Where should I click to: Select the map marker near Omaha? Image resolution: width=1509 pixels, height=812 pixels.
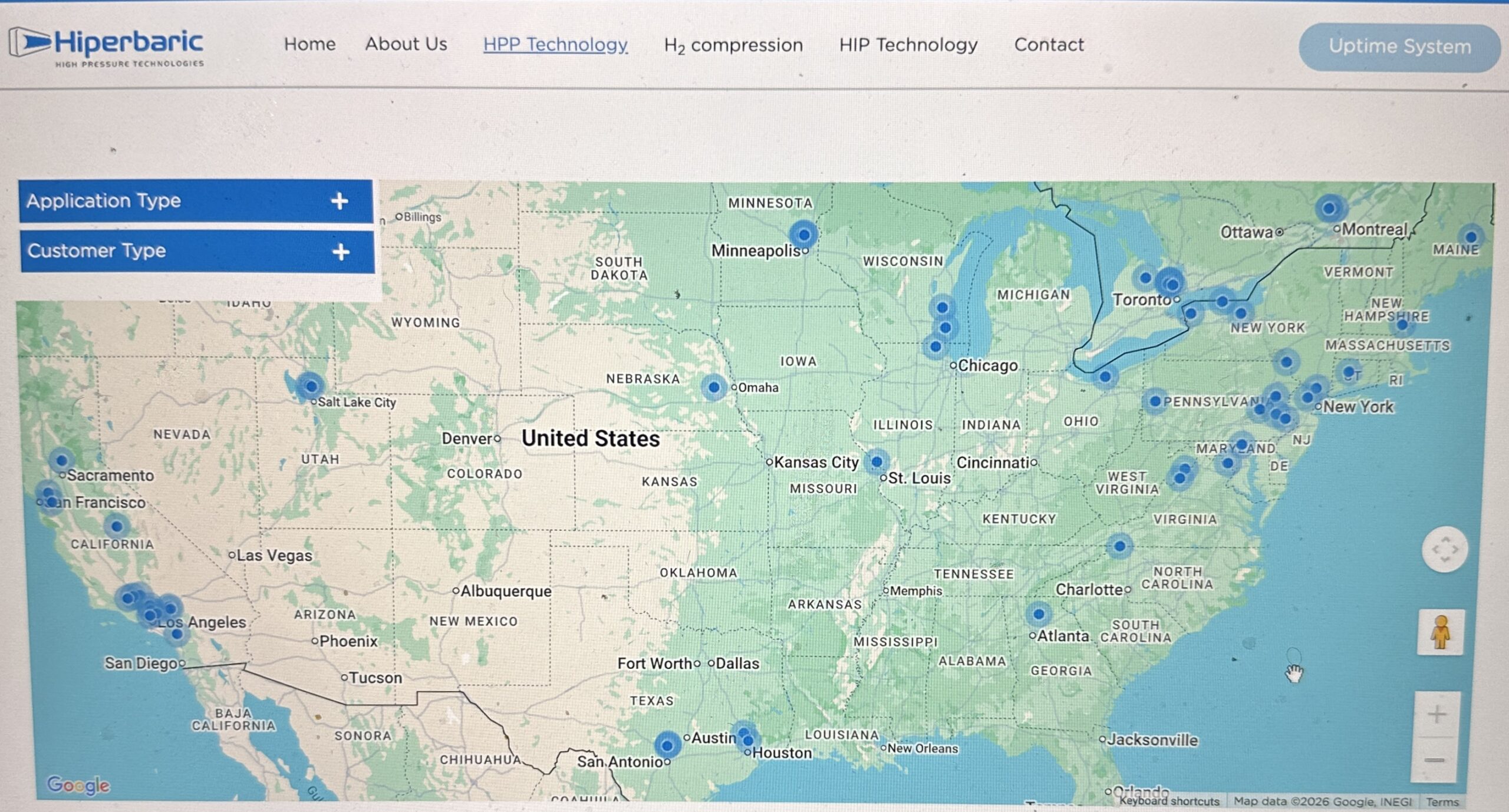pyautogui.click(x=714, y=387)
